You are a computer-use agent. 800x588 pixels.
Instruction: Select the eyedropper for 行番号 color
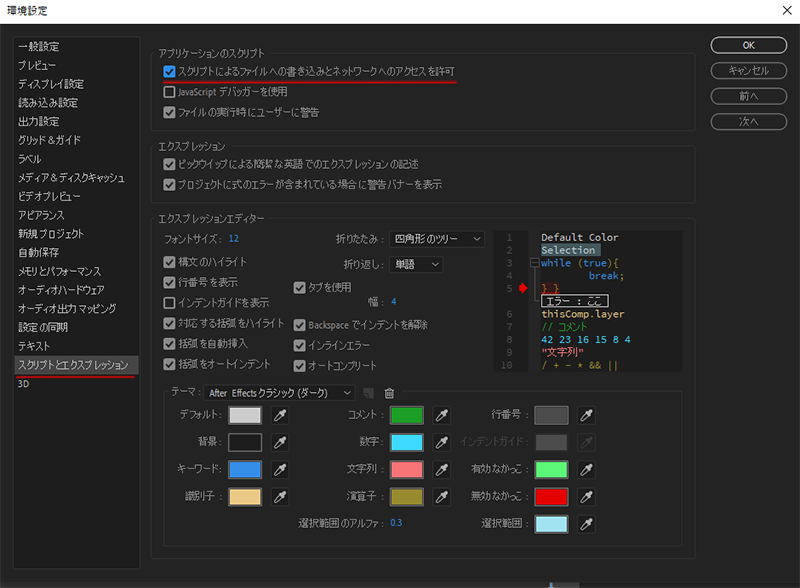click(x=587, y=415)
